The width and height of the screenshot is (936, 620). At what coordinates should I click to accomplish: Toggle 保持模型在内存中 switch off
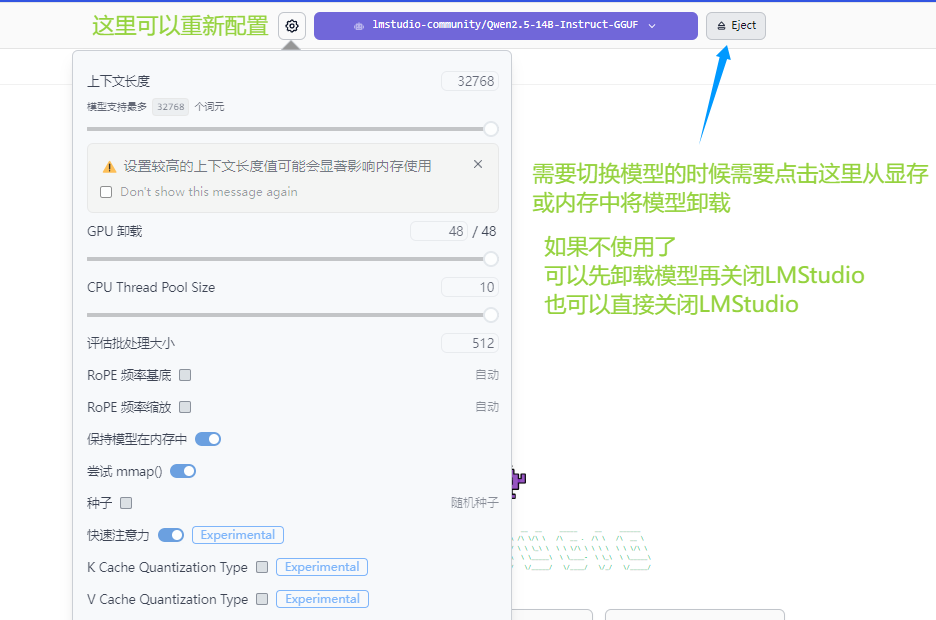[x=208, y=439]
